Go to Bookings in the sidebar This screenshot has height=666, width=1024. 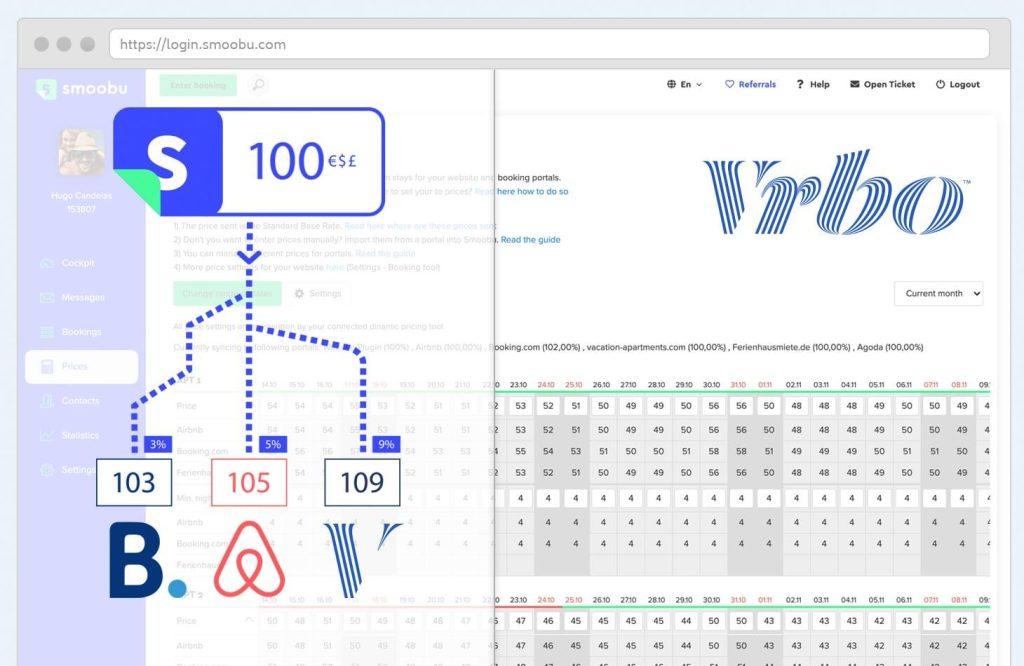tap(71, 332)
